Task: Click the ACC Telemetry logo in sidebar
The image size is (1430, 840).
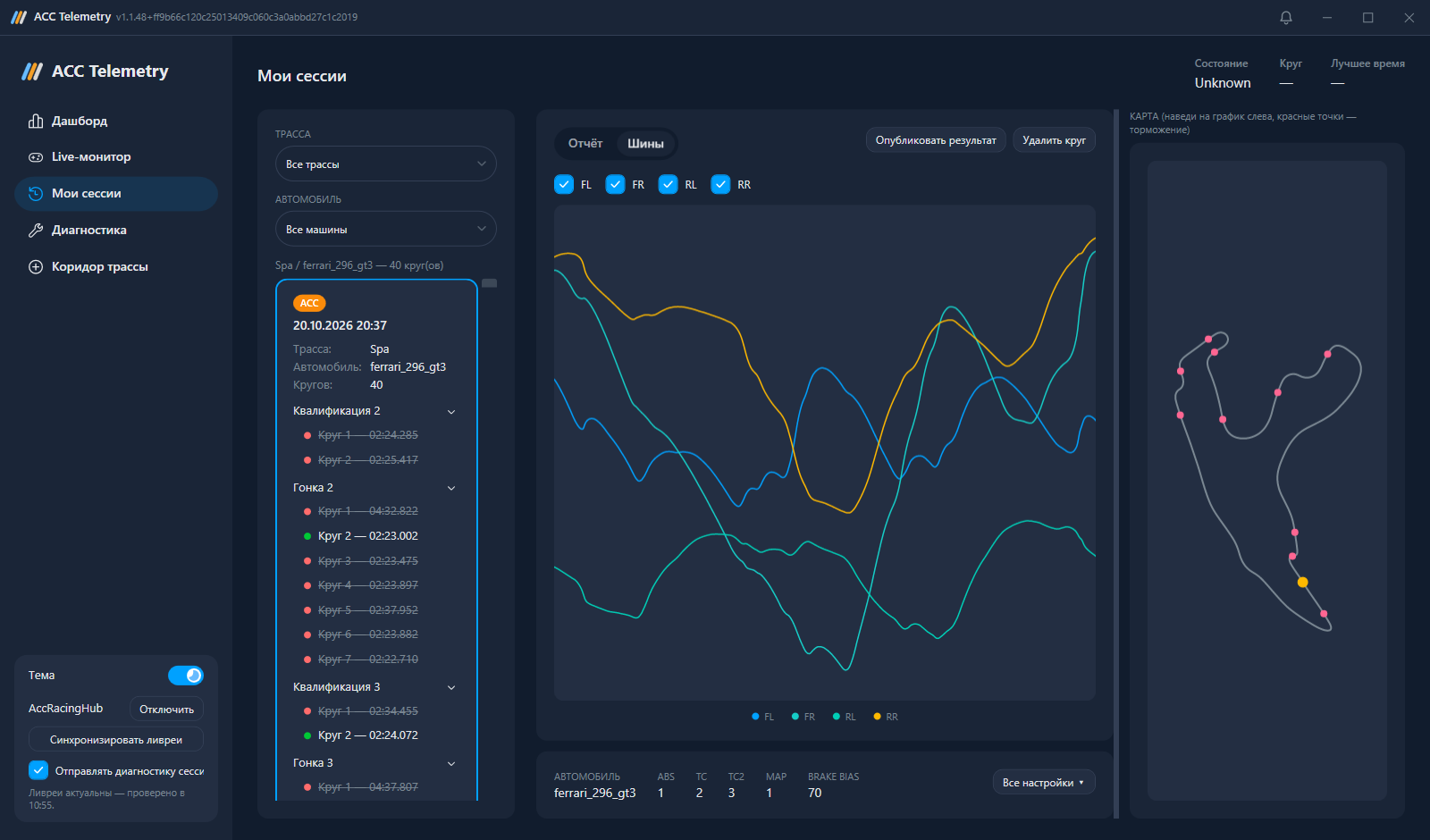Action: pos(32,71)
